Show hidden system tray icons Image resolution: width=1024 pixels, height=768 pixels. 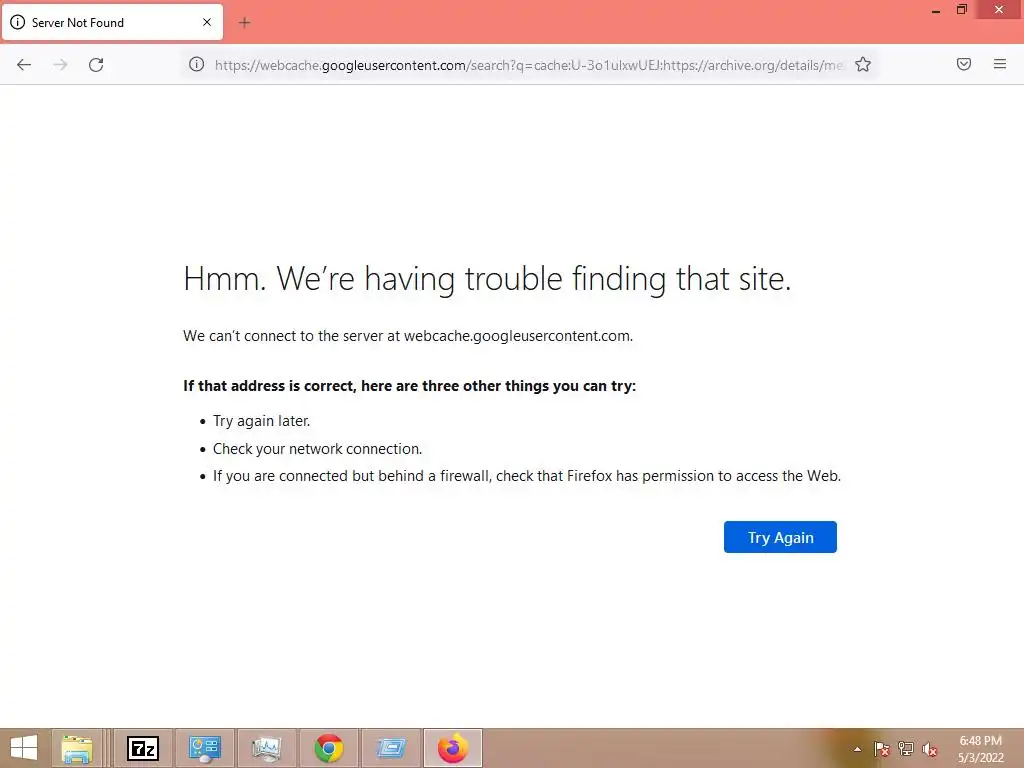[857, 749]
